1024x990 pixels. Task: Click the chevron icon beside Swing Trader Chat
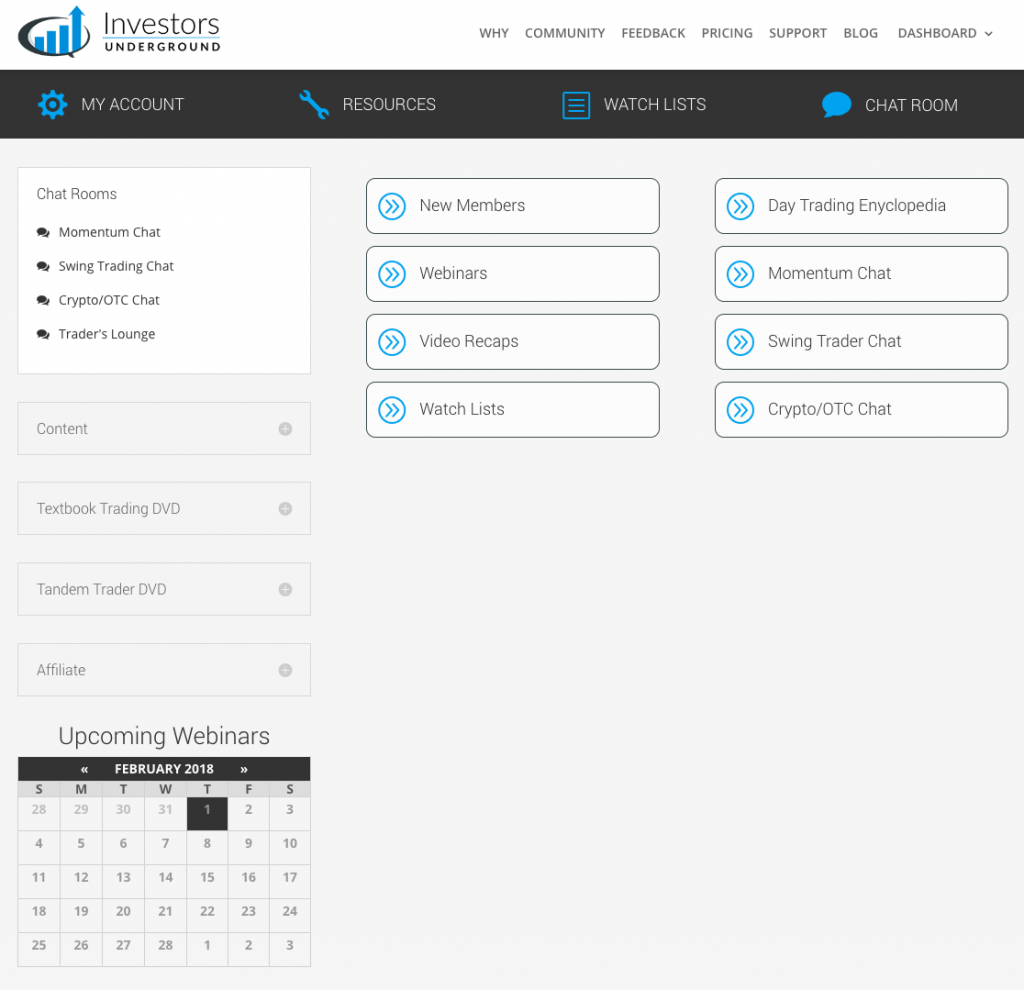pyautogui.click(x=740, y=342)
